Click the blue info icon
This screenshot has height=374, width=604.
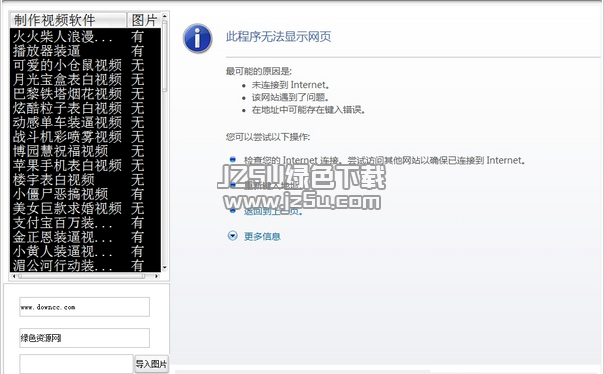(x=198, y=39)
